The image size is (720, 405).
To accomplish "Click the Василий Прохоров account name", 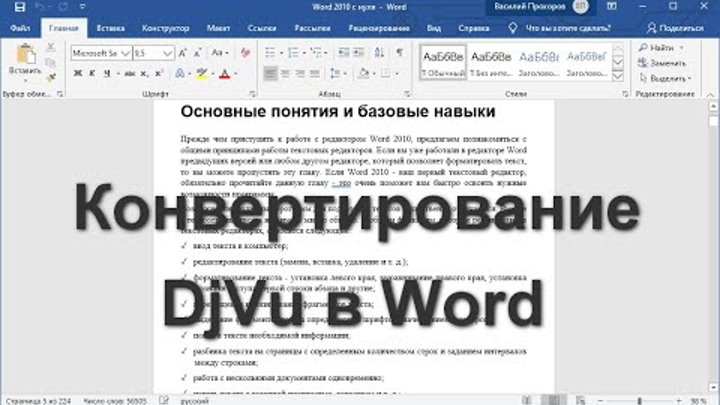I will coord(529,6).
